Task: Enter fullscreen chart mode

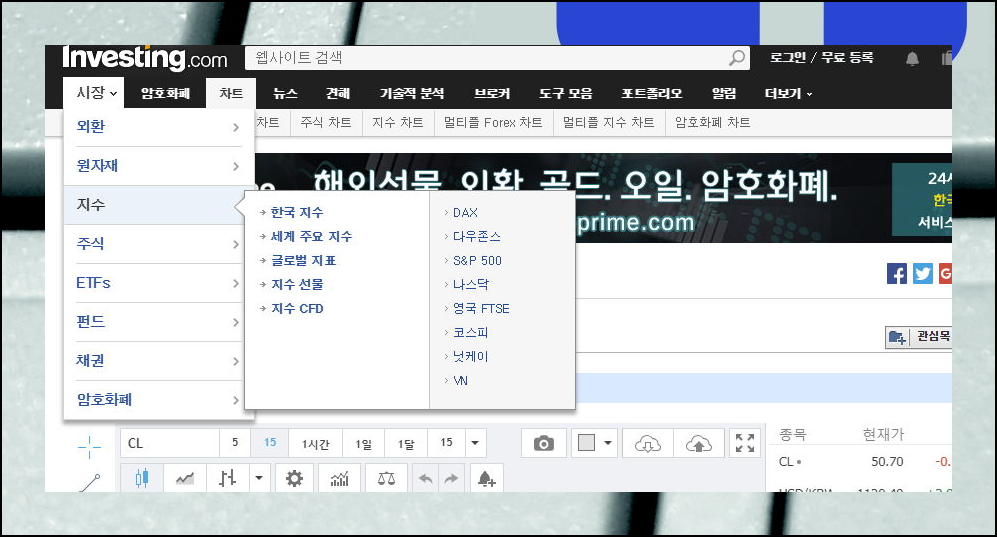Action: pos(745,443)
